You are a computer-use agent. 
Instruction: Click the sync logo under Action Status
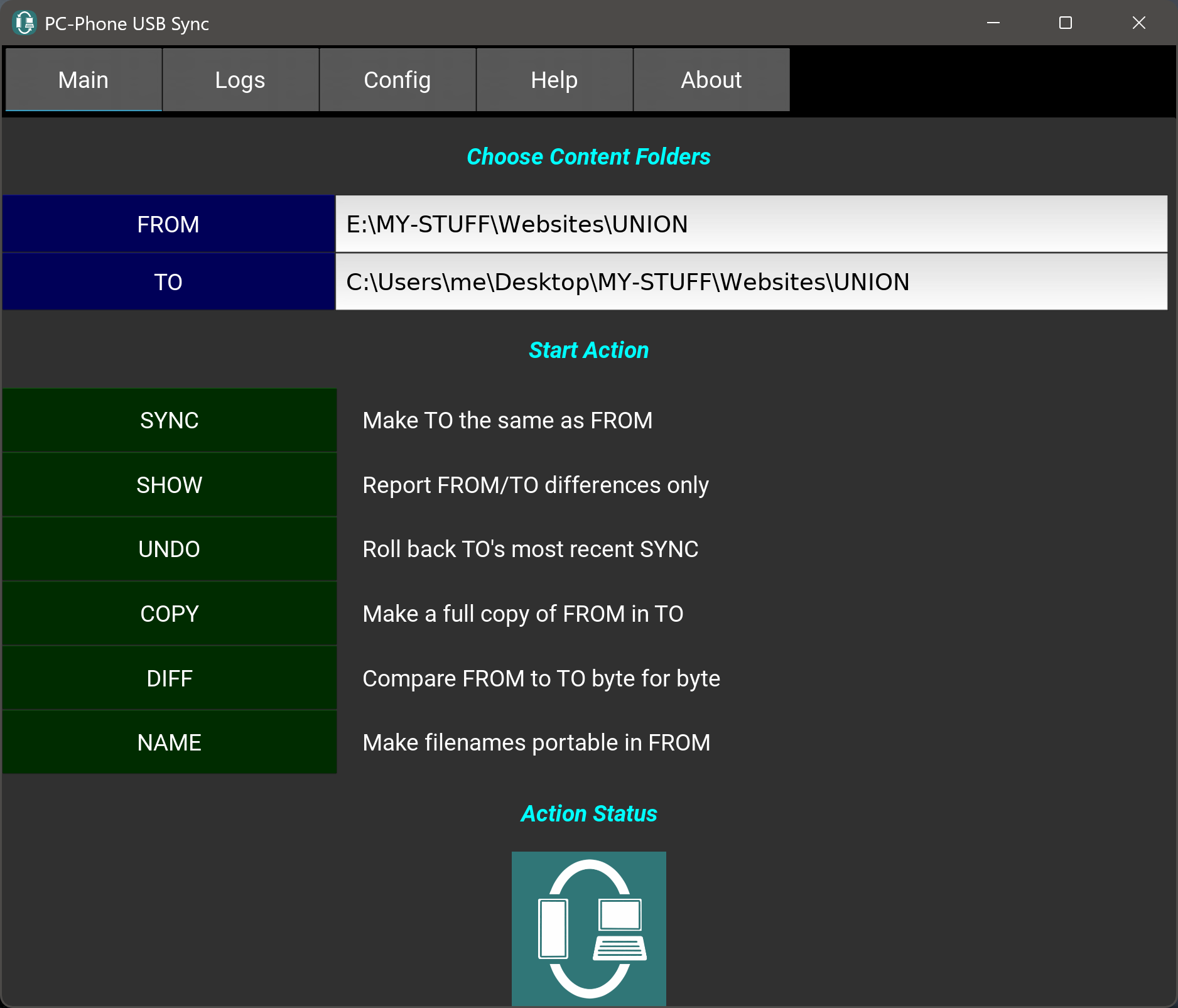588,928
